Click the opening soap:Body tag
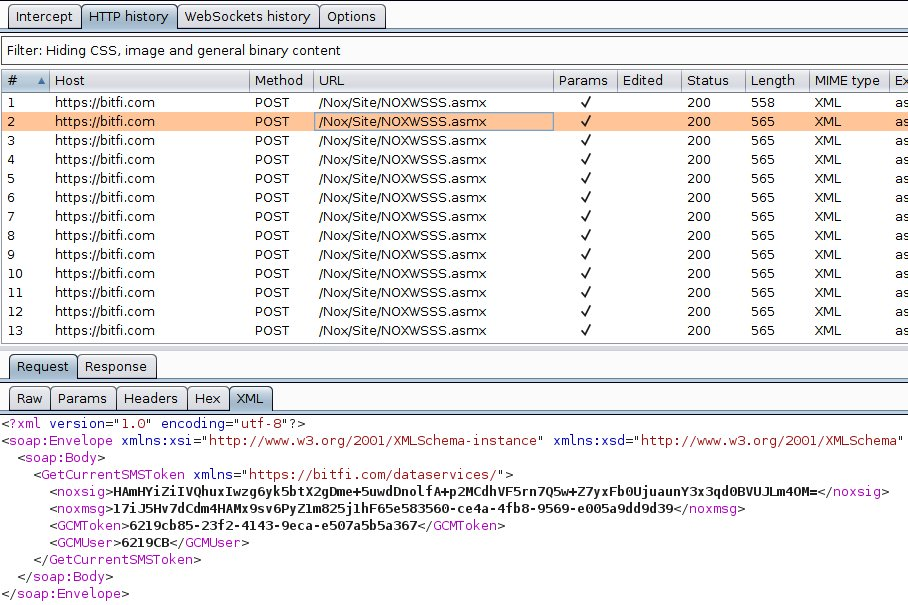Screen dimensions: 908x605 61,458
